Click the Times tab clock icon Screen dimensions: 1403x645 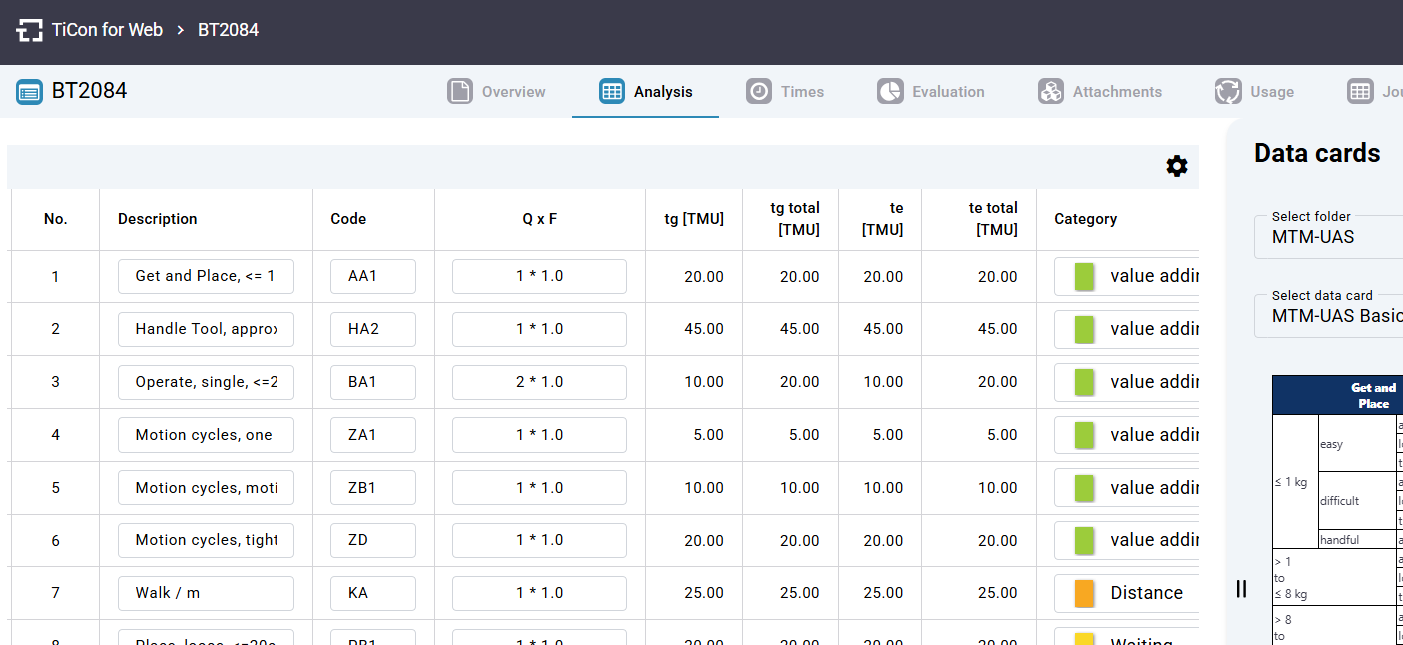tap(759, 92)
